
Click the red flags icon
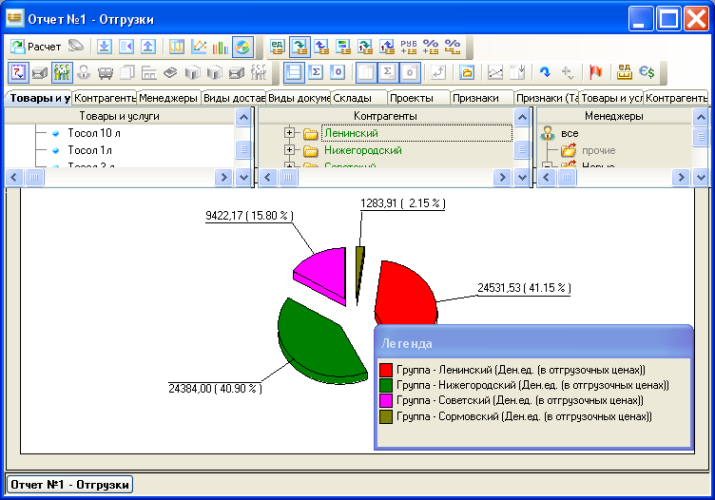(596, 72)
